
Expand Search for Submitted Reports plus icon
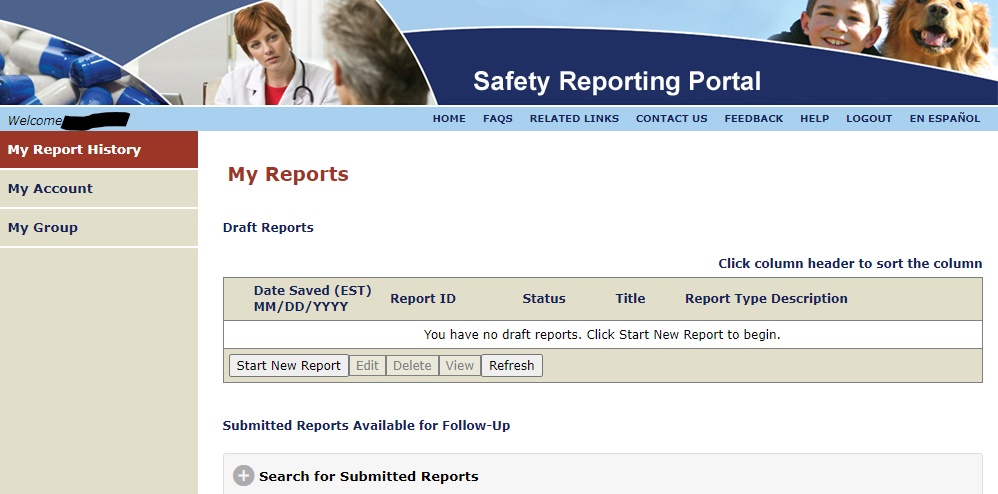tap(243, 476)
